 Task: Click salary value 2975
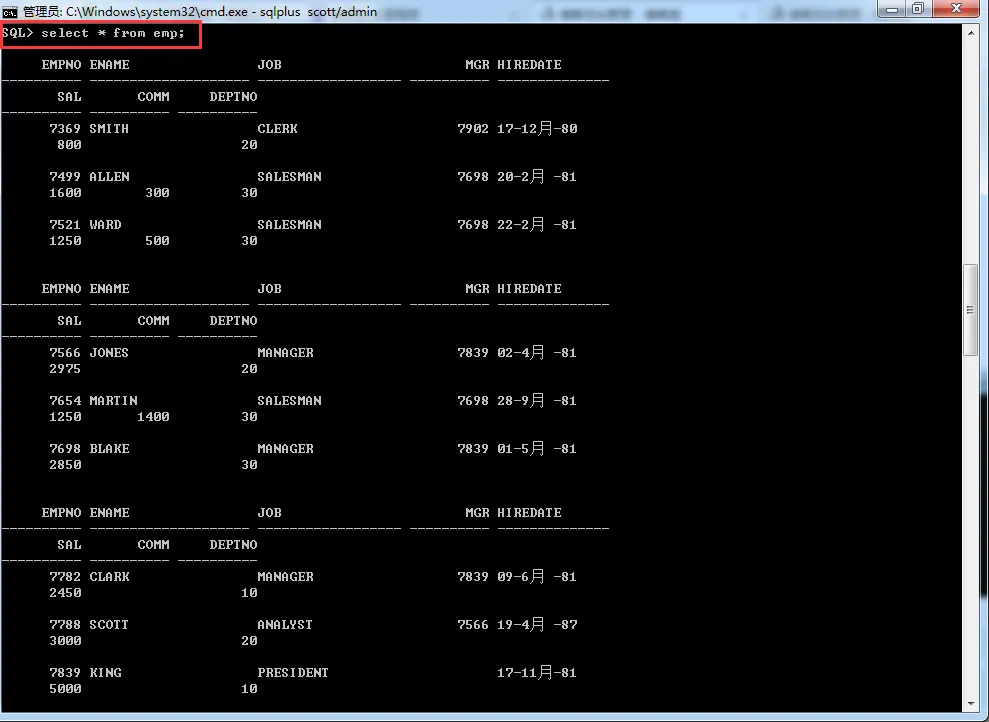click(65, 368)
